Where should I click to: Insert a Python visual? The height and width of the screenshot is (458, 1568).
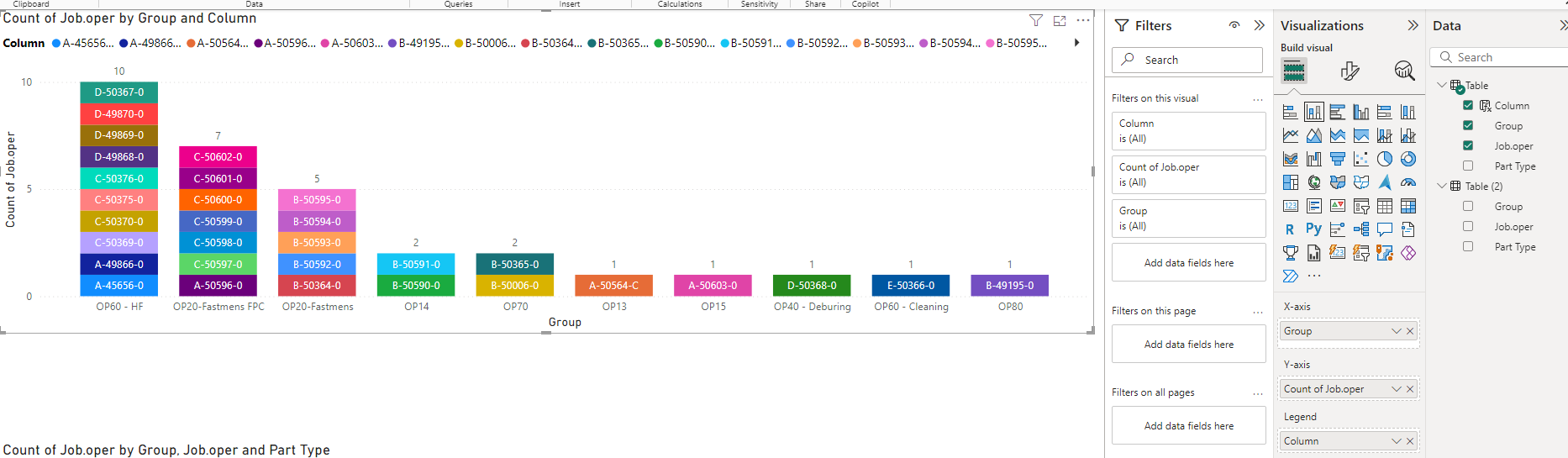coord(1313,229)
